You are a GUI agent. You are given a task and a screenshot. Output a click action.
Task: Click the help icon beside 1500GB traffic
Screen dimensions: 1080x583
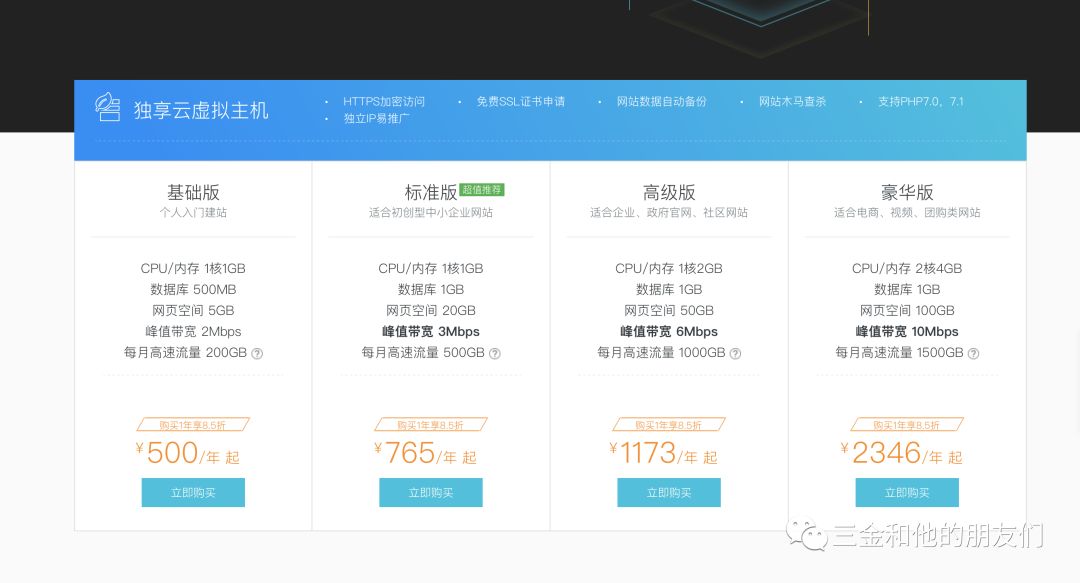973,353
